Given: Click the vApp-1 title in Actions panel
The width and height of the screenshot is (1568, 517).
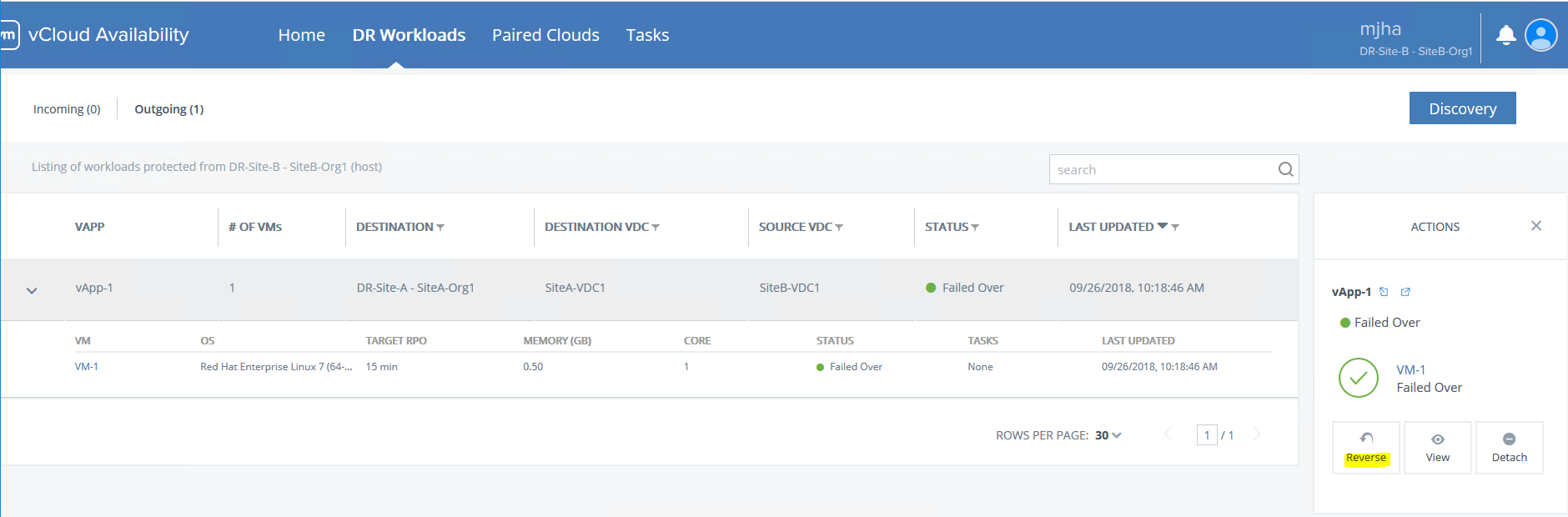Looking at the screenshot, I should pos(1351,292).
